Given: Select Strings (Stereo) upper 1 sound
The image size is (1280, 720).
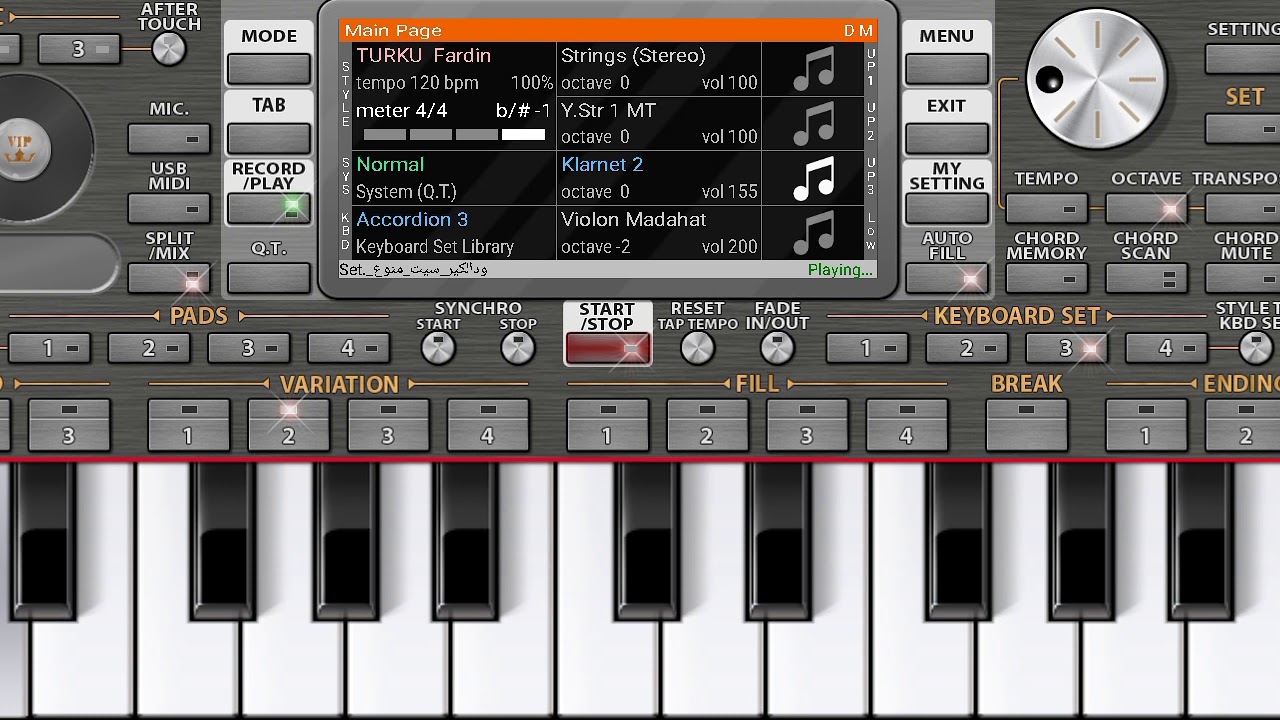Looking at the screenshot, I should pyautogui.click(x=659, y=69).
